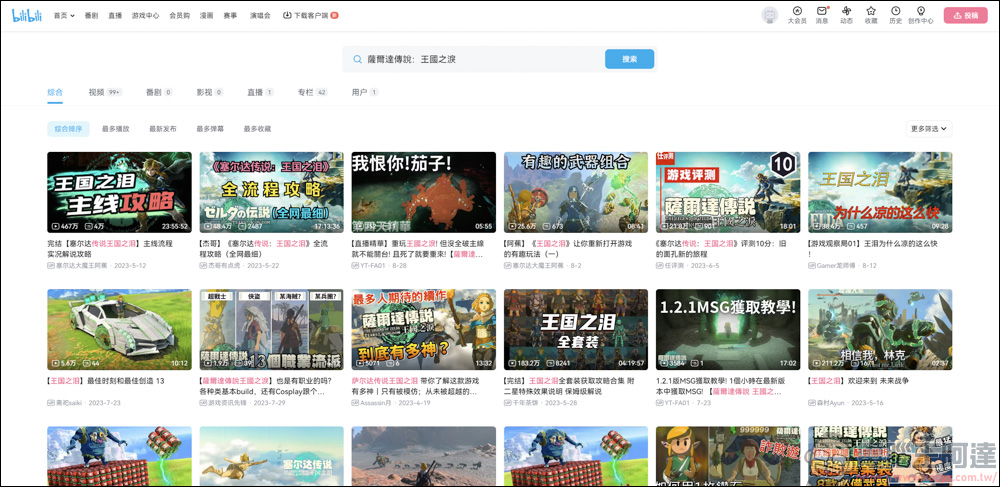The height and width of the screenshot is (487, 1000).
Task: Open 番剧 in top navigation
Action: (x=91, y=15)
